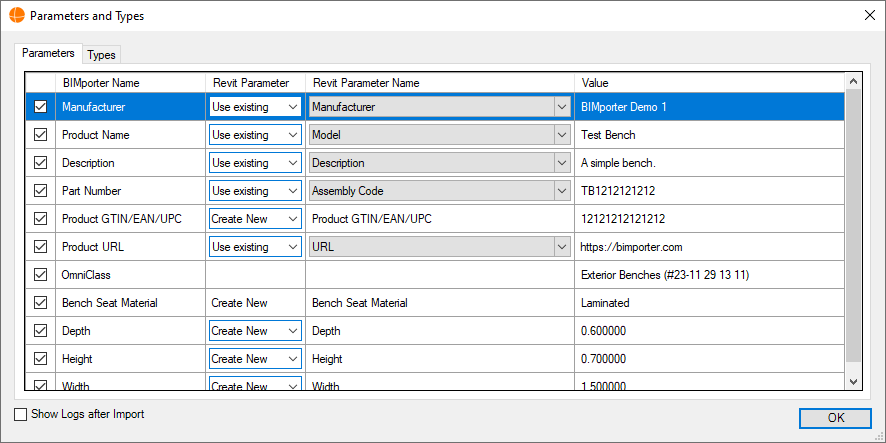Viewport: 886px width, 443px height.
Task: Confirm with the OK button
Action: (836, 418)
